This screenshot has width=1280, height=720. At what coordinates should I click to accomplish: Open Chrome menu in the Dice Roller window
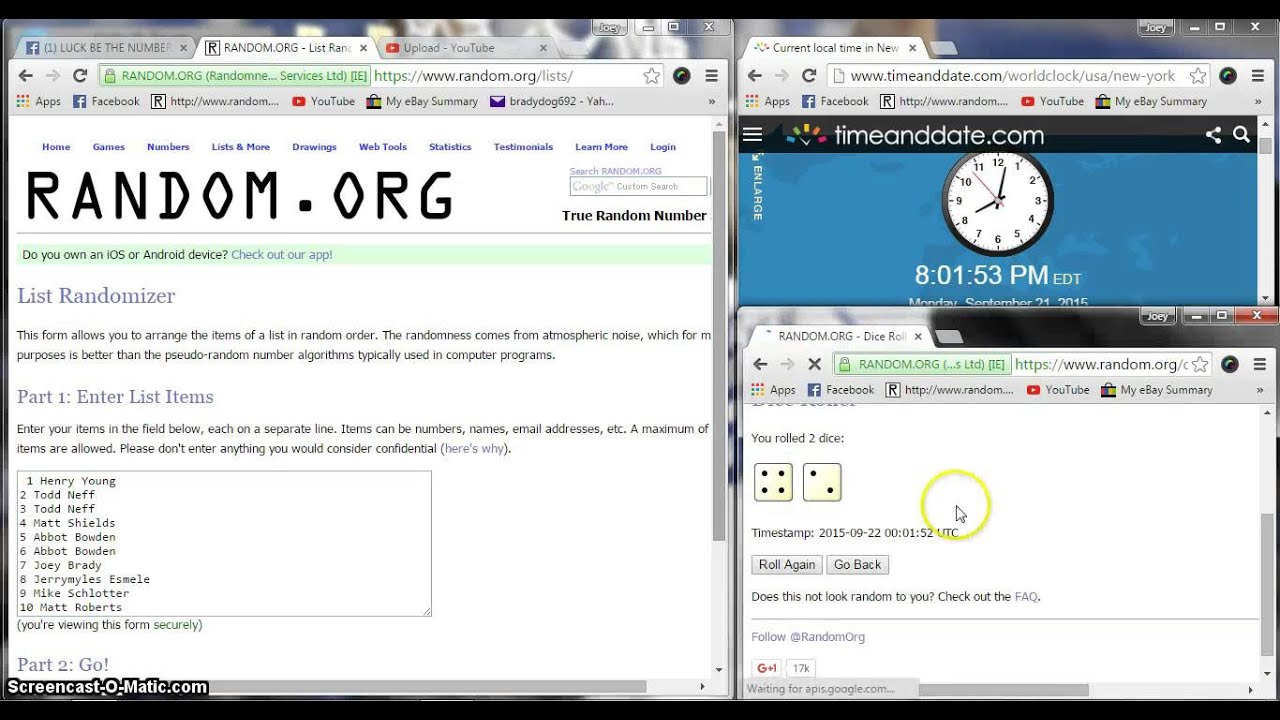tap(1260, 364)
